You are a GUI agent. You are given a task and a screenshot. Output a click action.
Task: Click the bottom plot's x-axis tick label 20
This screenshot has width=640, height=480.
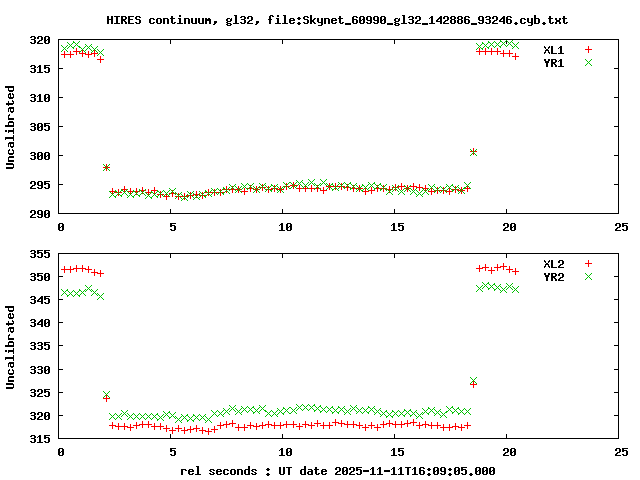click(509, 452)
